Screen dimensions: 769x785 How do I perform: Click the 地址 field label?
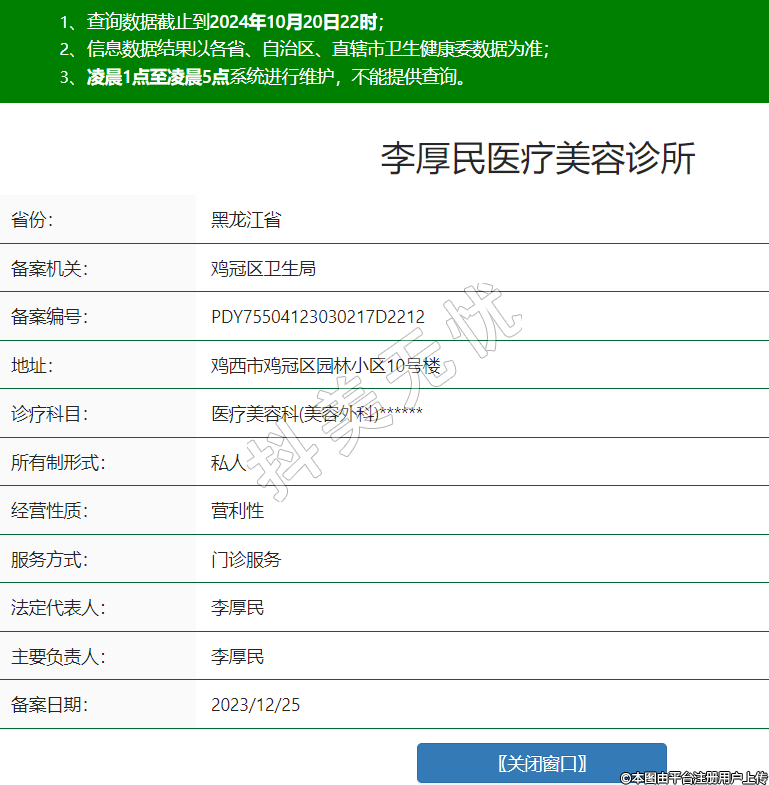click(x=31, y=365)
